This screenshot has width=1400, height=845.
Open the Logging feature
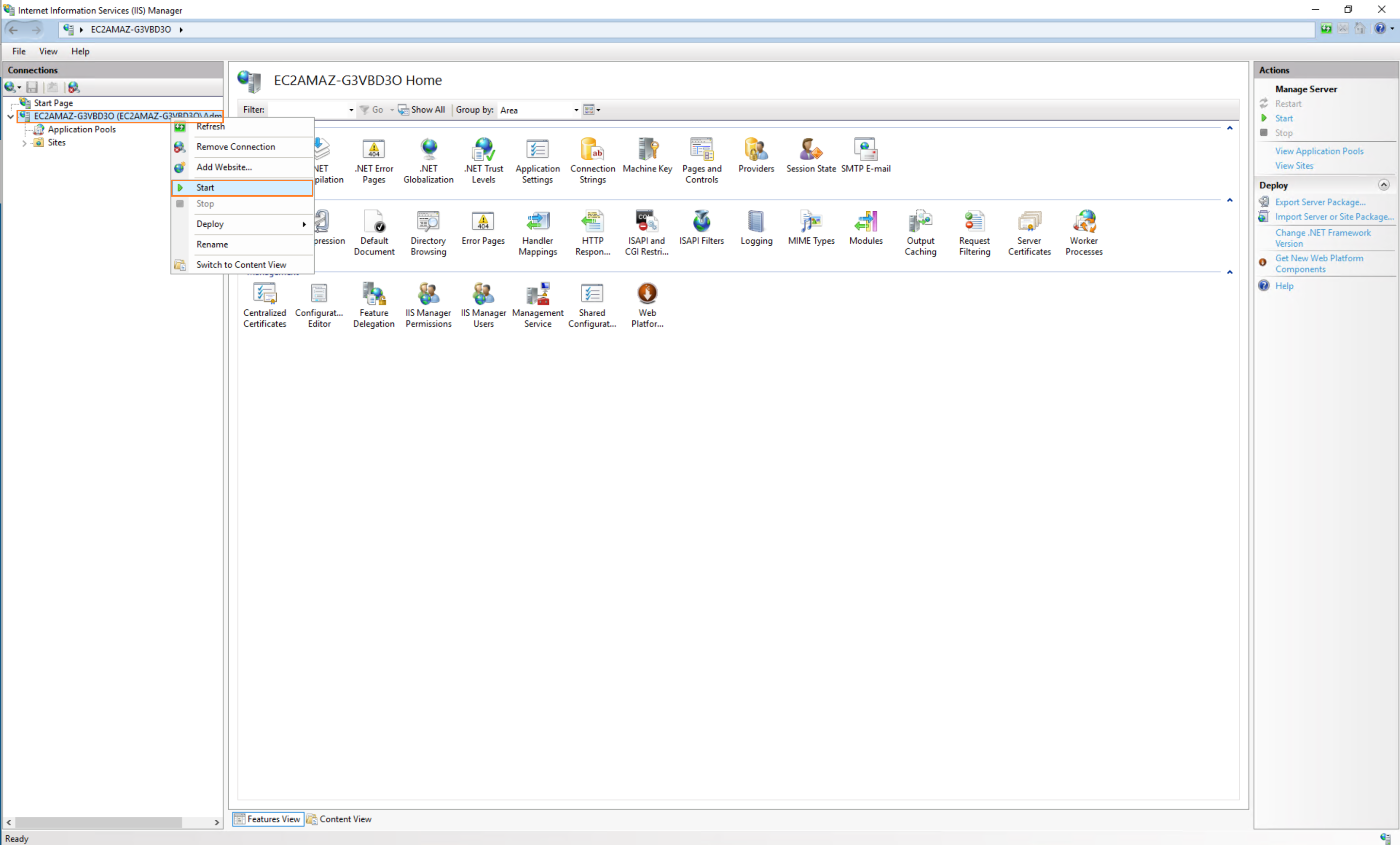click(756, 227)
